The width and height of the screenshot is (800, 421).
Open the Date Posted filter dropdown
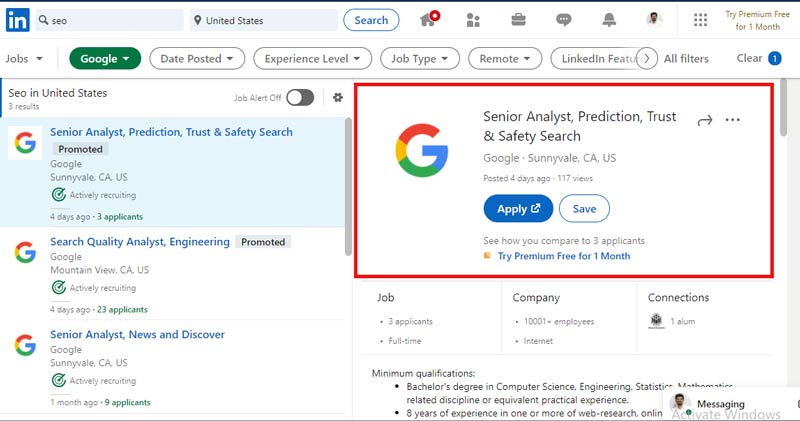pyautogui.click(x=197, y=59)
